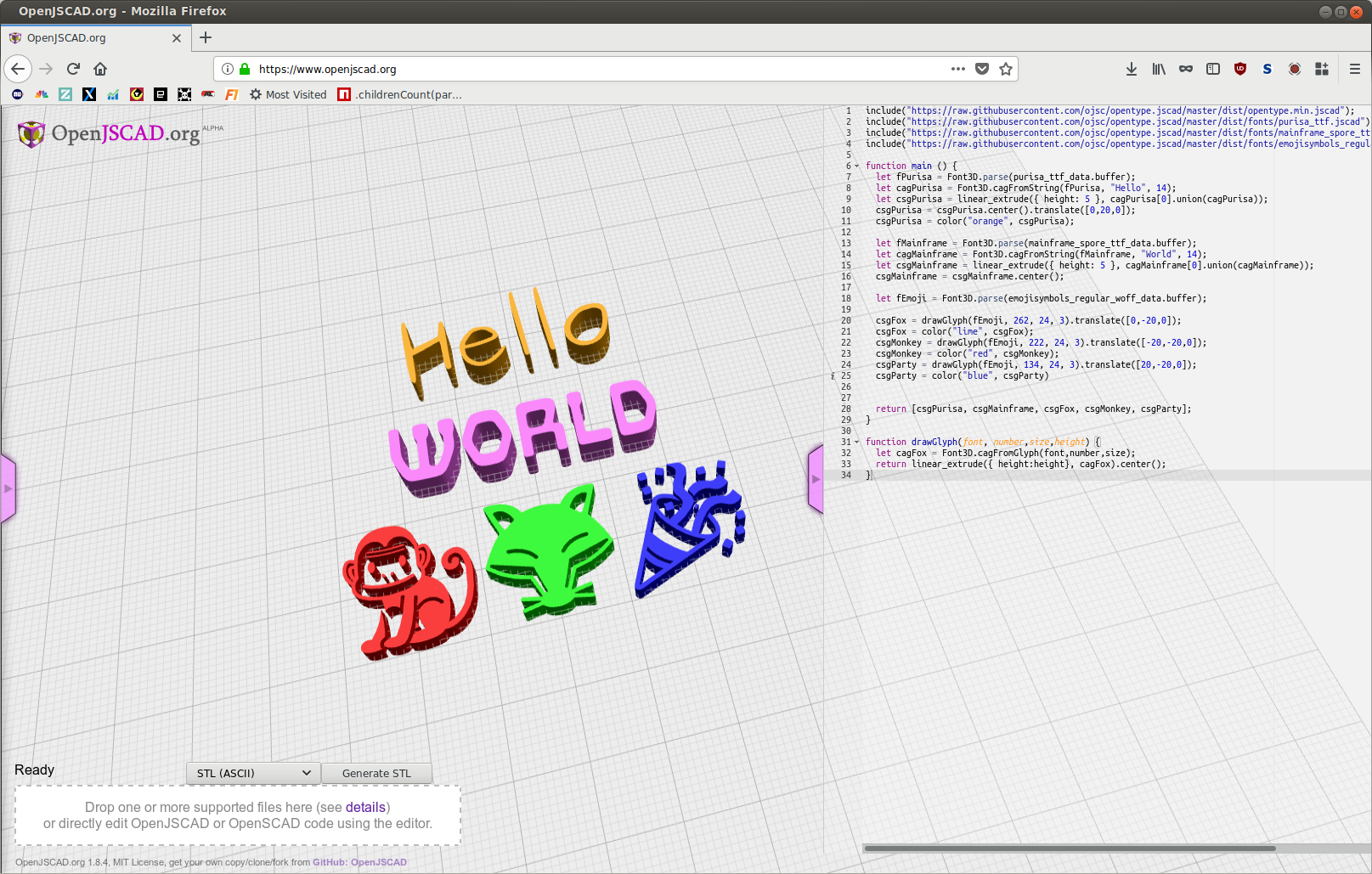The image size is (1372, 874).
Task: Open the details link in drop zone
Action: [x=365, y=807]
